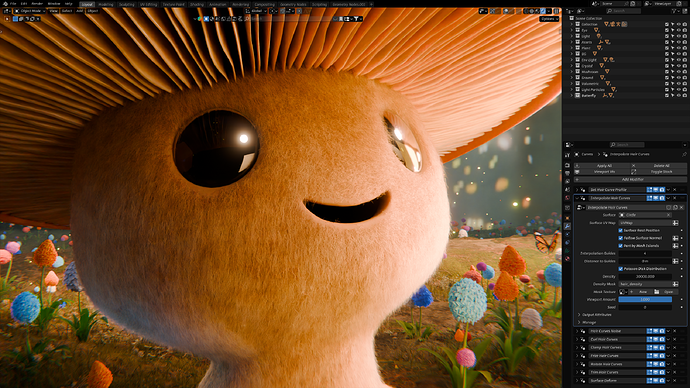Expand the Manage panel
The width and height of the screenshot is (690, 388).
coord(579,322)
